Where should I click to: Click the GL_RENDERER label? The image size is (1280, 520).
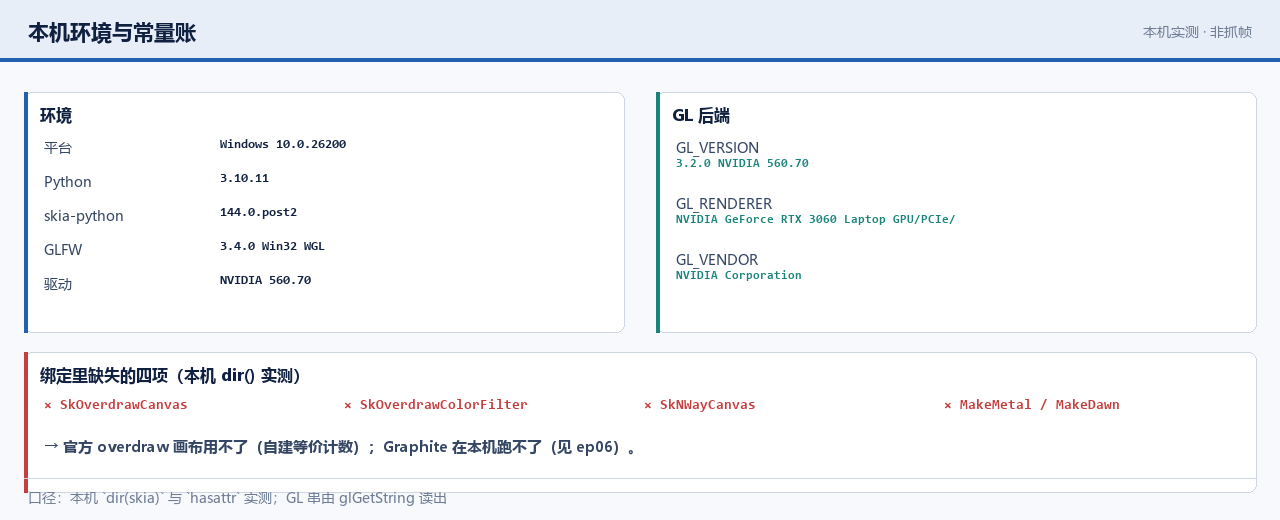724,204
